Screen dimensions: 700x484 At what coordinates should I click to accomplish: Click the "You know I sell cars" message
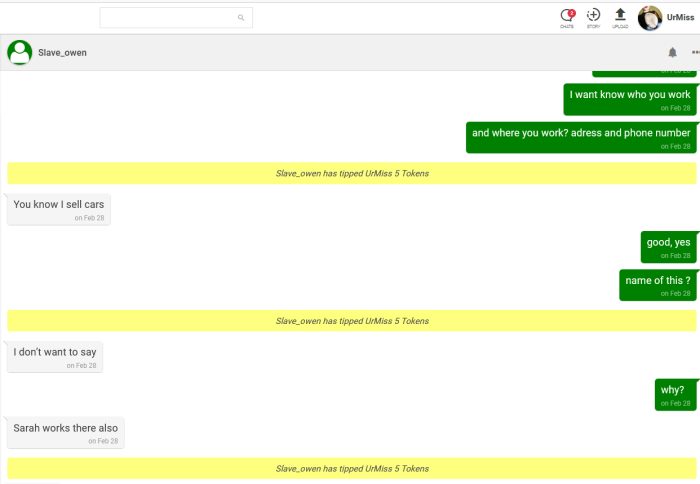pyautogui.click(x=59, y=209)
